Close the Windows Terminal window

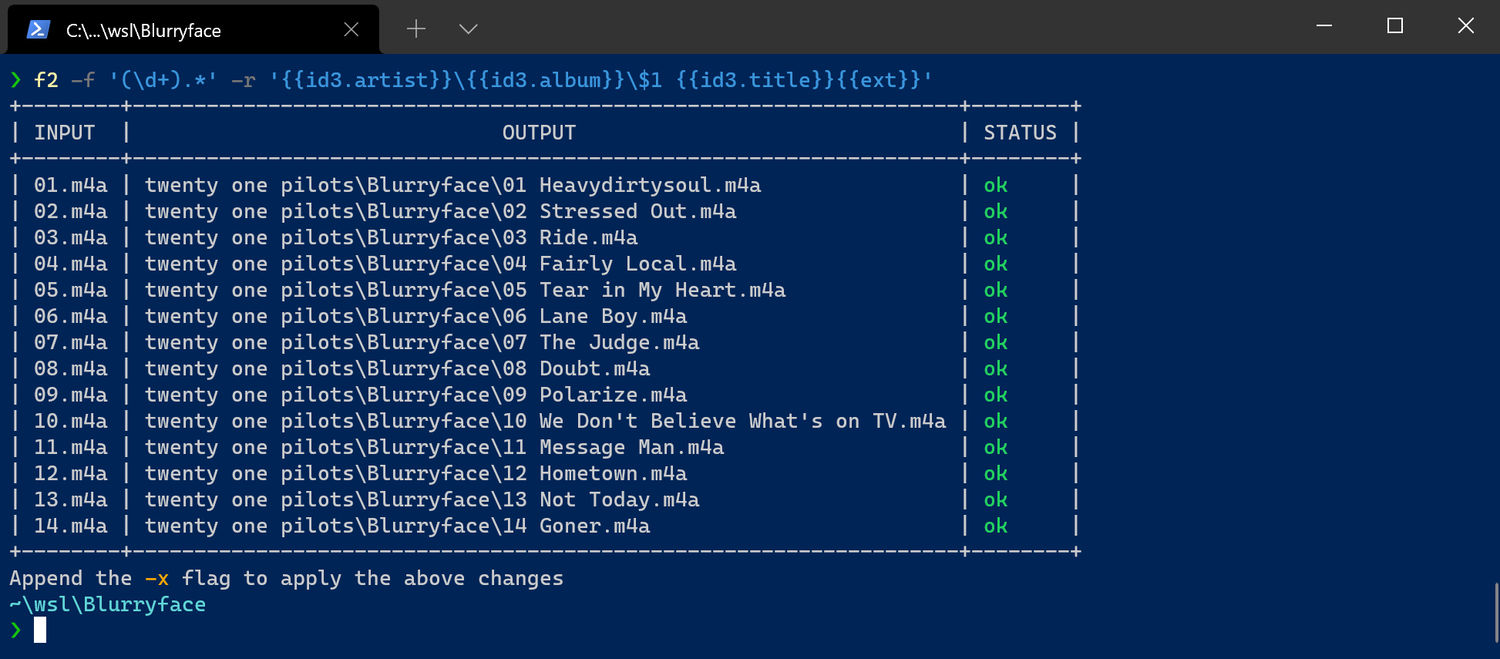tap(1466, 27)
